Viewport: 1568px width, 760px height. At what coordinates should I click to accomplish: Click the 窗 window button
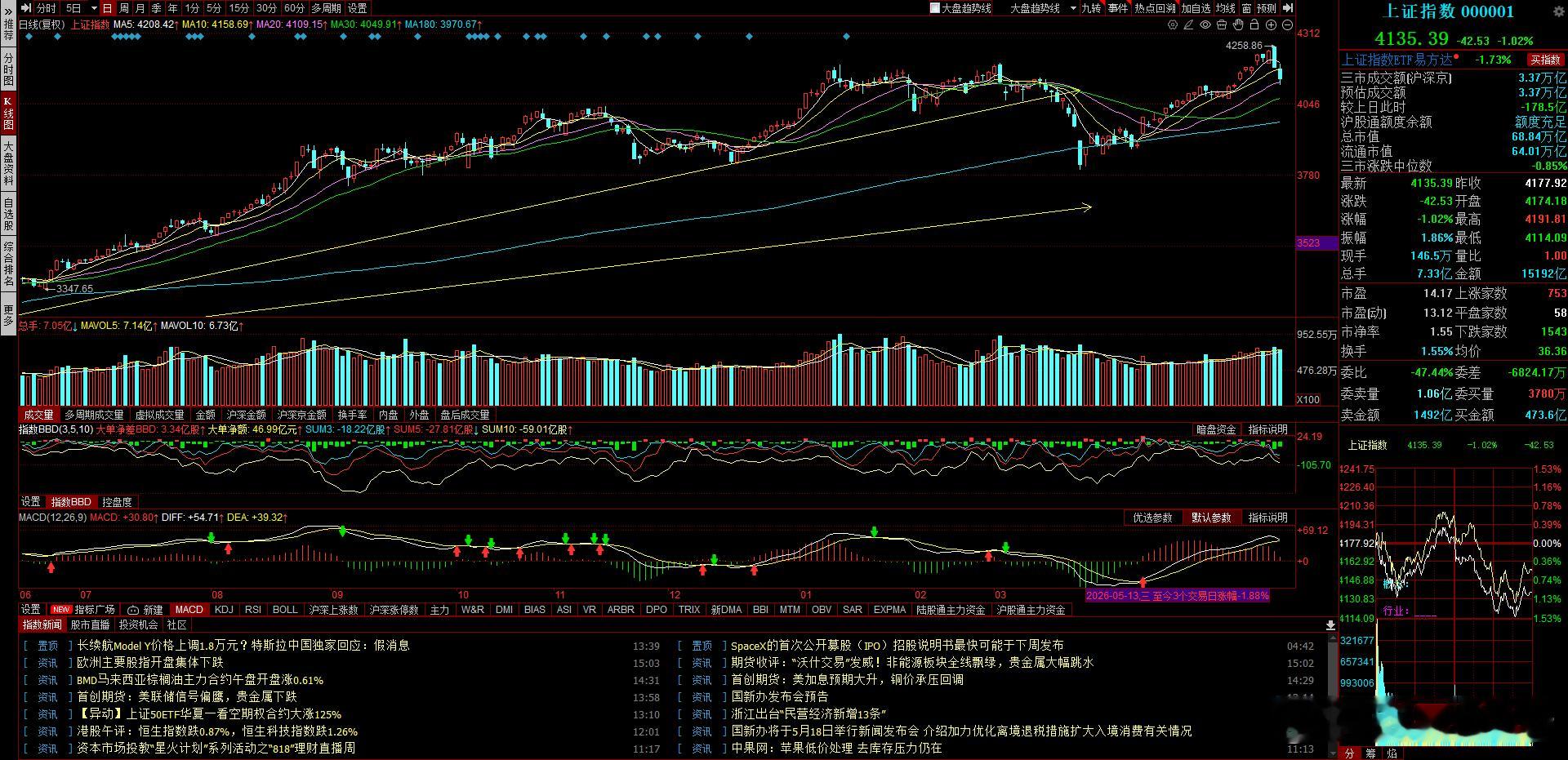tap(1247, 8)
